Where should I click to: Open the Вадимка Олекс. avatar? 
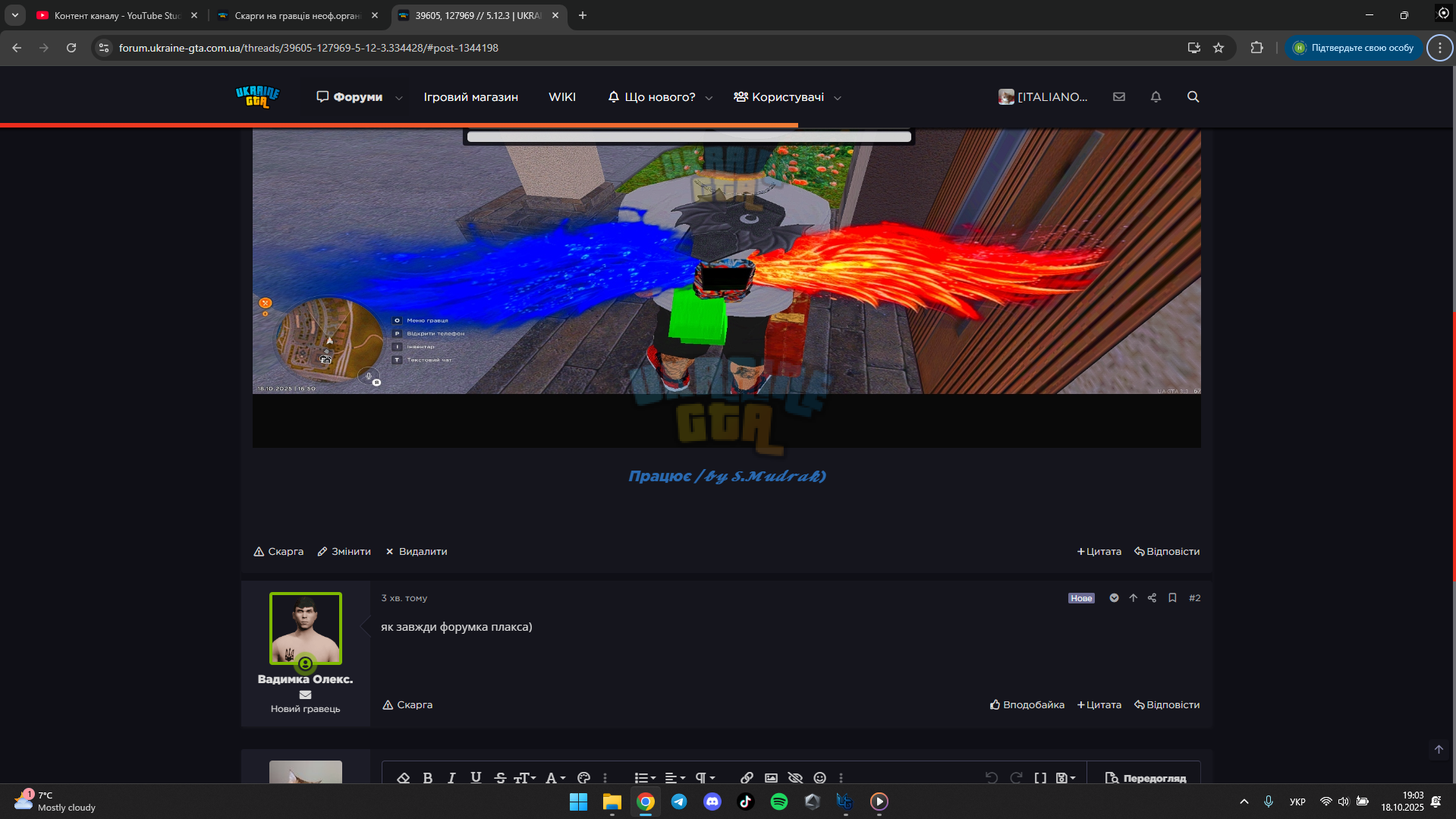306,628
